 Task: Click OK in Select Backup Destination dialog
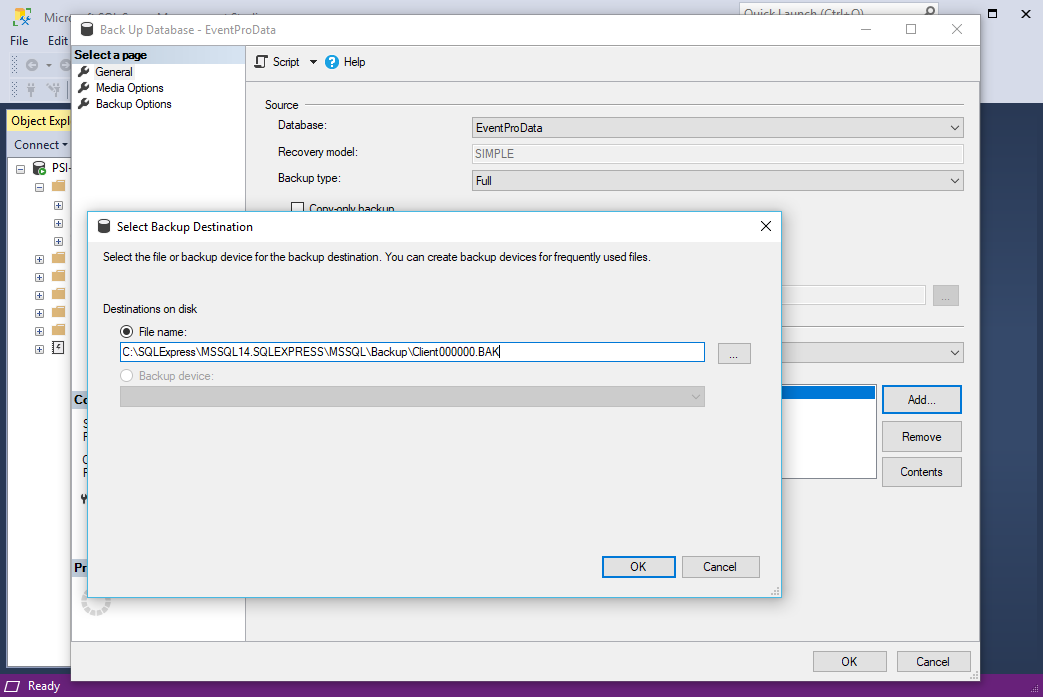pos(639,567)
